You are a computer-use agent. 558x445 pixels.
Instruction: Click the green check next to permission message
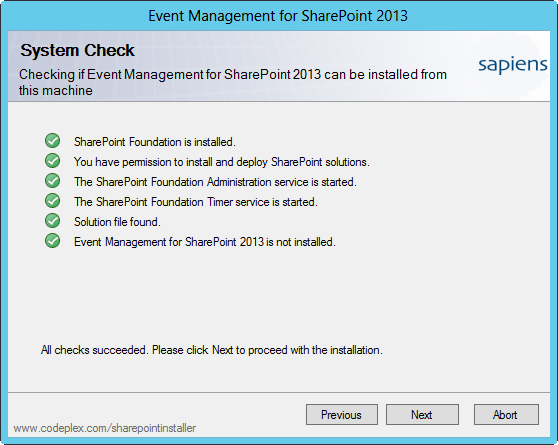coord(53,161)
